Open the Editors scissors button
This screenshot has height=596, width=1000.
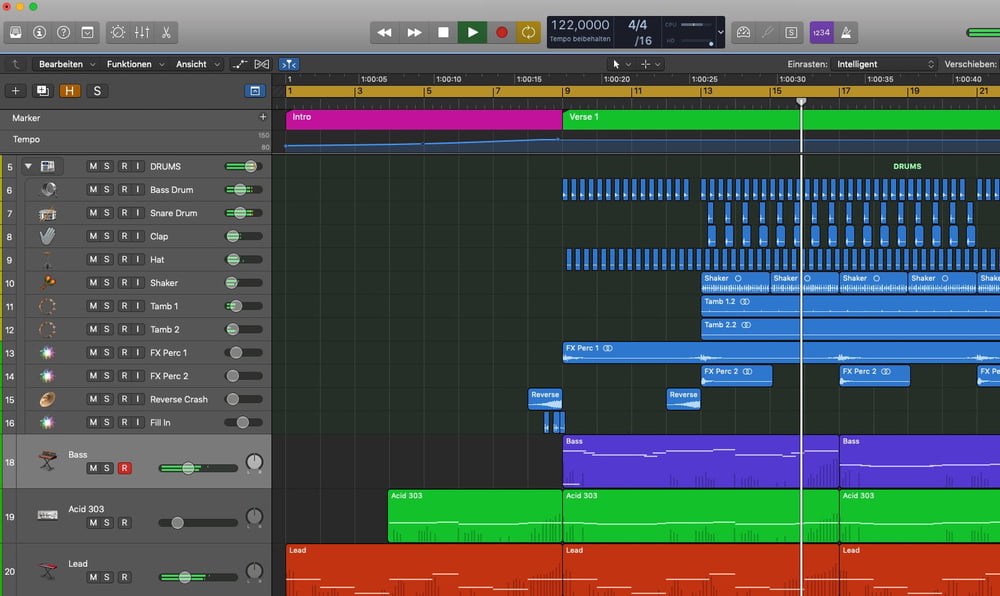coord(166,32)
